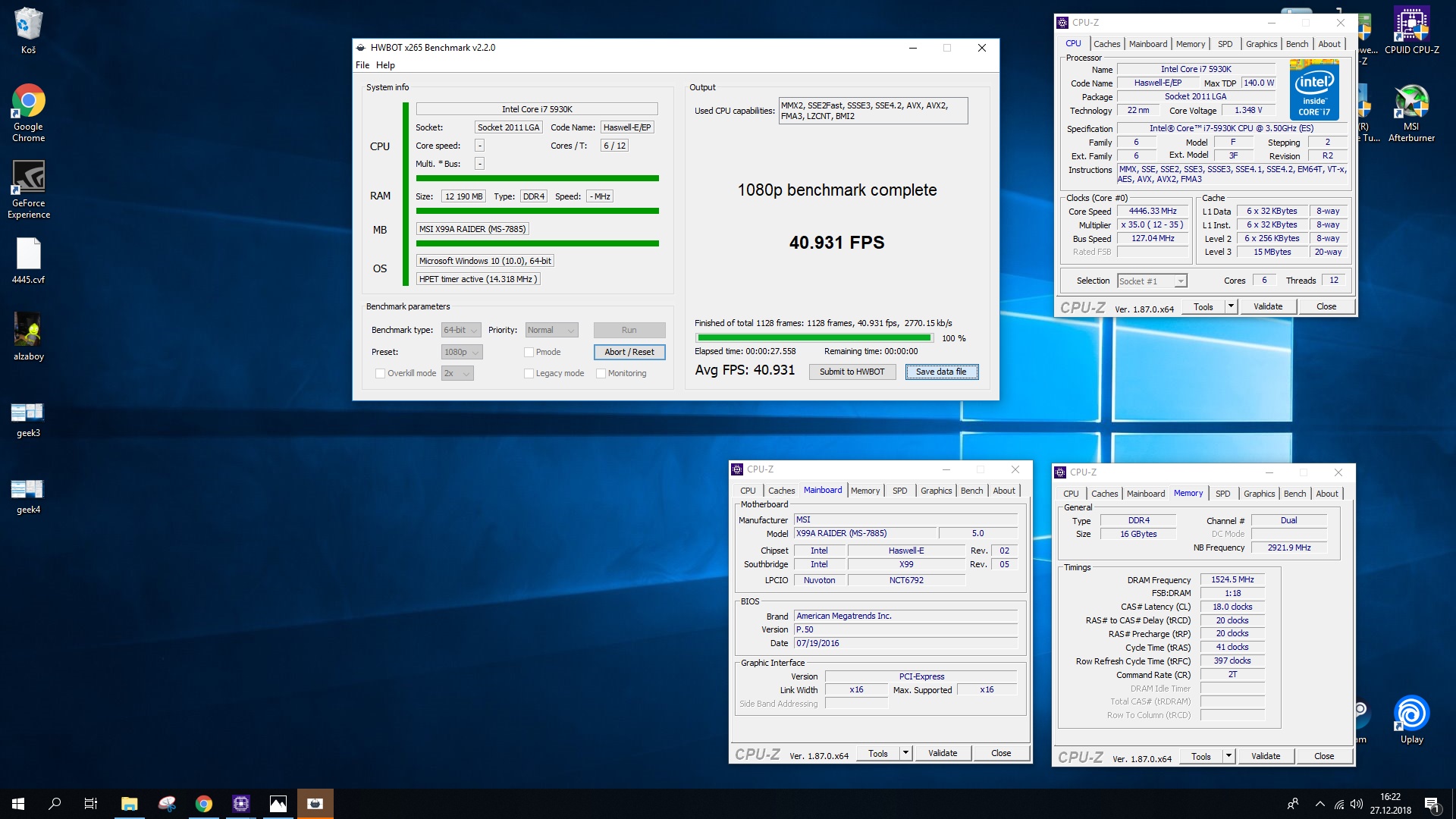Open the volume control in tray
The image size is (1456, 819).
click(x=1357, y=804)
